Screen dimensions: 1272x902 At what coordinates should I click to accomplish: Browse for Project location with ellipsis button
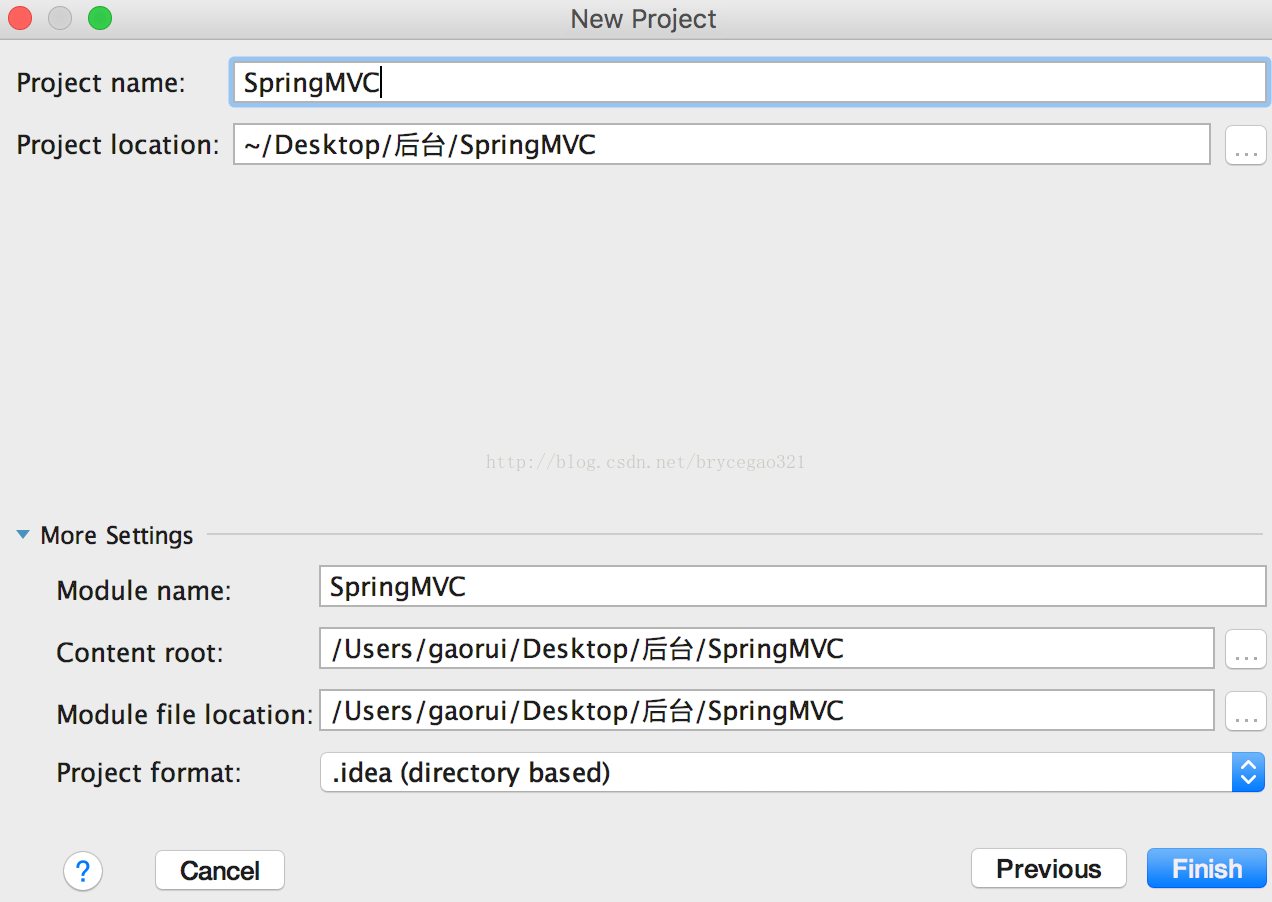[x=1245, y=146]
